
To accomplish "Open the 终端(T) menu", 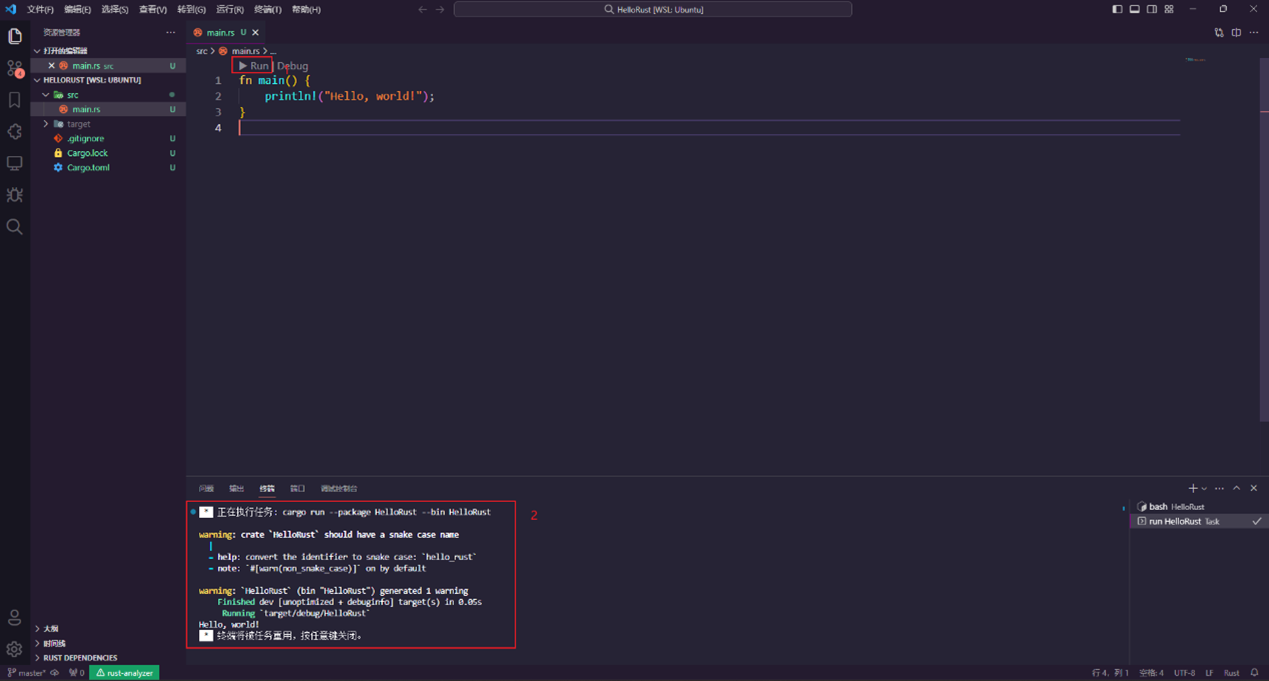I will tap(267, 9).
